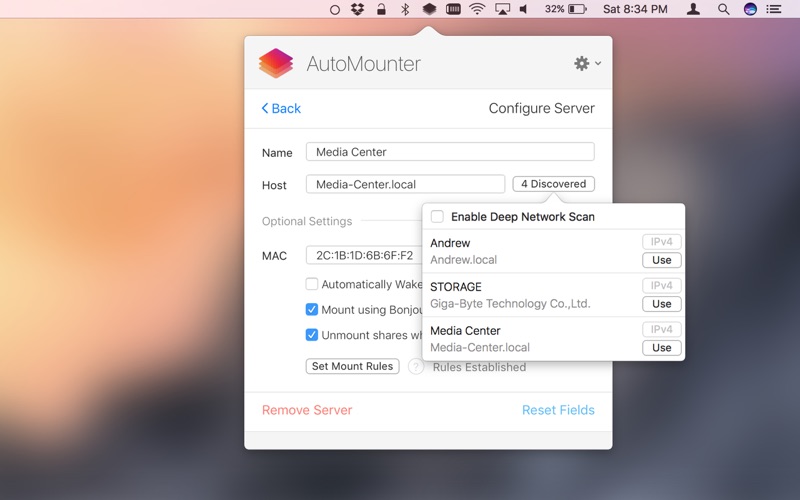
Task: Uncheck the Unmount shares checkbox
Action: 312,335
